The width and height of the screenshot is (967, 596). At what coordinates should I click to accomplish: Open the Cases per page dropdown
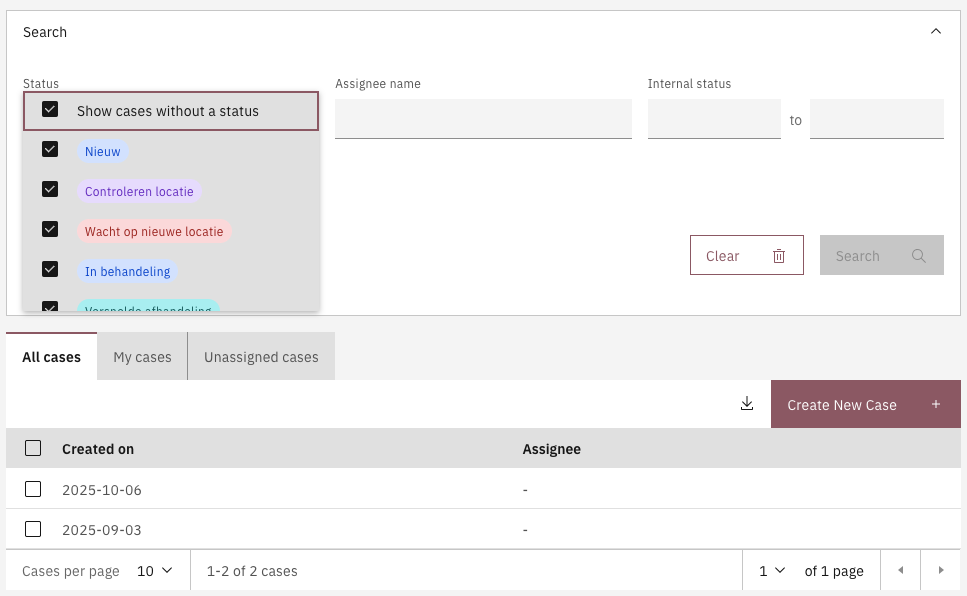[155, 571]
